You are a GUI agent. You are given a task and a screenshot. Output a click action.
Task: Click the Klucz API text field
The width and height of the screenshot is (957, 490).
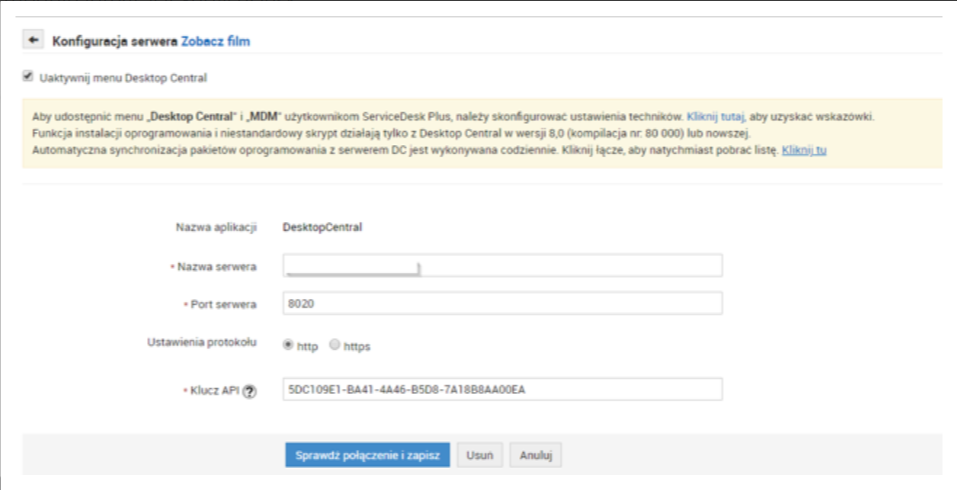(x=500, y=390)
